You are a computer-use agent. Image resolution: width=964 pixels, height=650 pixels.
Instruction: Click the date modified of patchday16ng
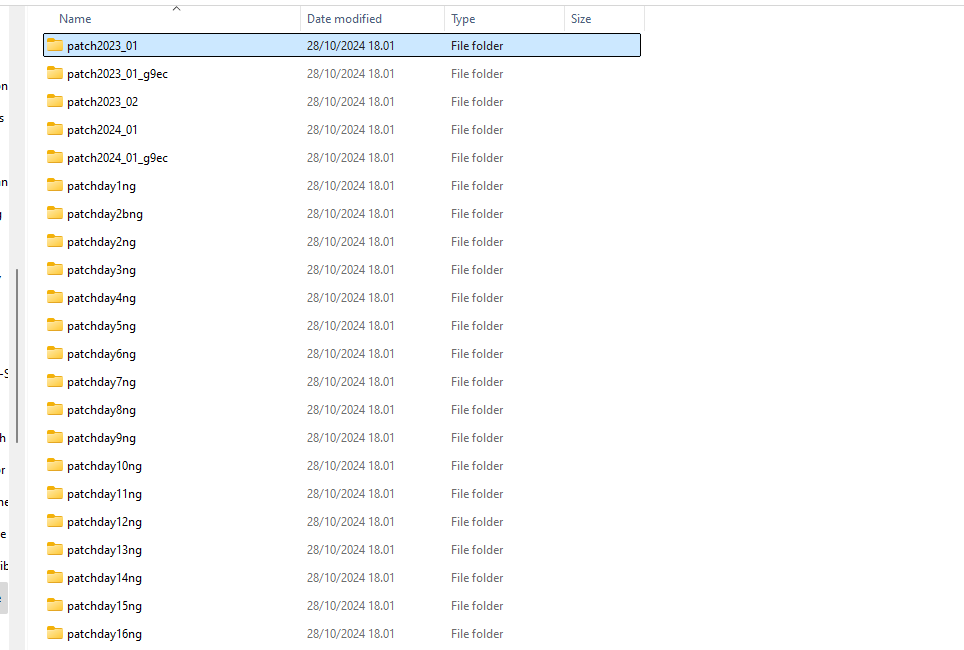(x=350, y=633)
